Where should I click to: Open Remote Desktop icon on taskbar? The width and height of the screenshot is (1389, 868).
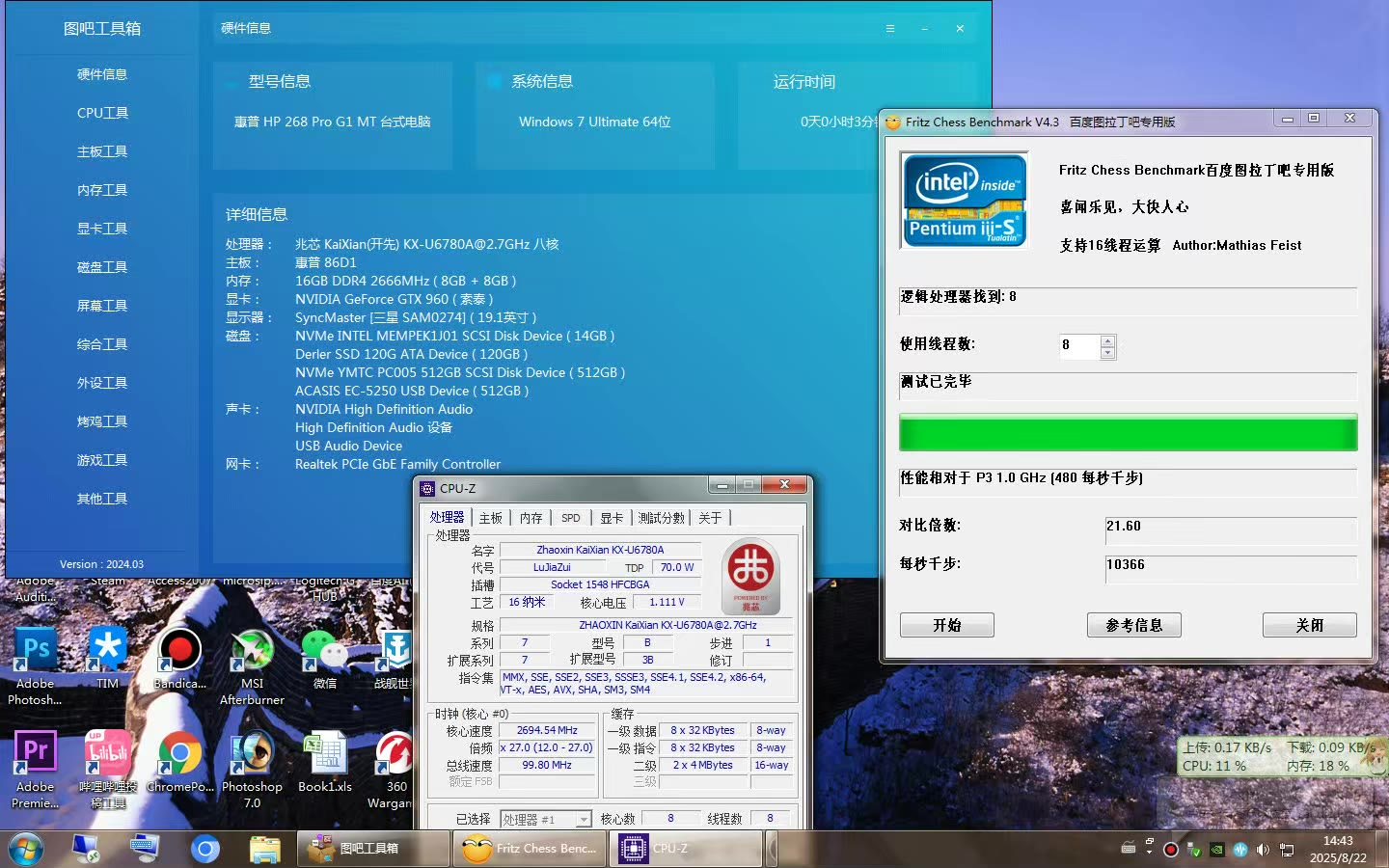click(x=86, y=849)
